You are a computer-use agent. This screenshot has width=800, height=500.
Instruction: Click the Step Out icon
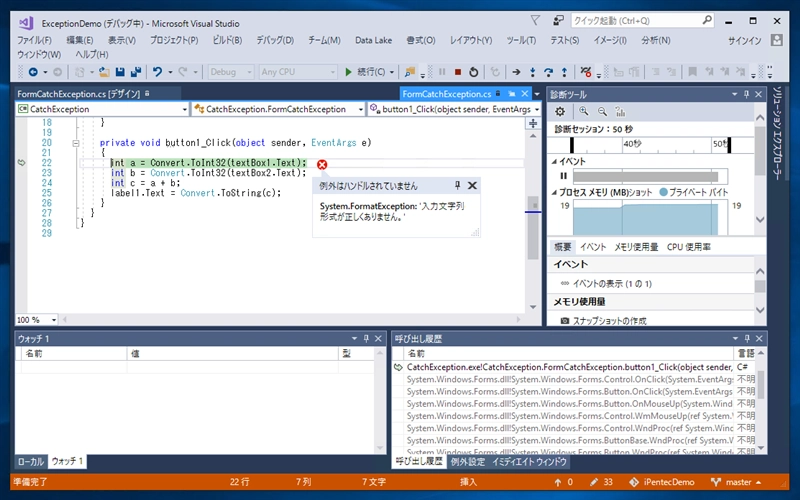[564, 72]
